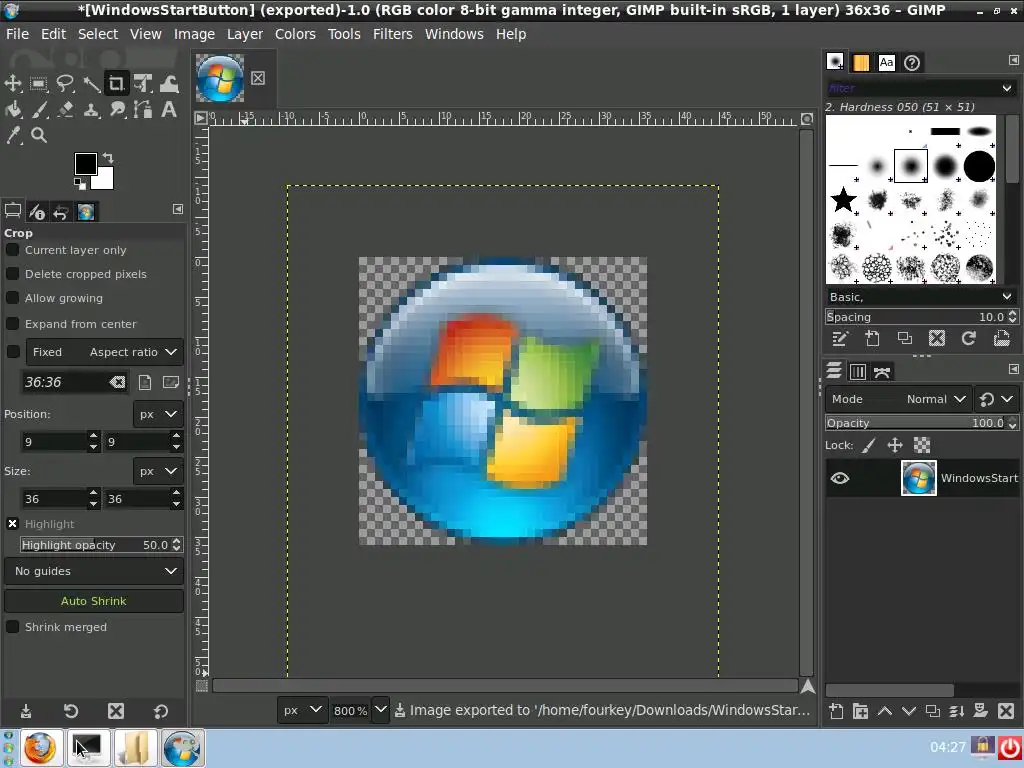Screen dimensions: 1024x768
Task: Select the Rectangle Select tool
Action: coord(39,83)
